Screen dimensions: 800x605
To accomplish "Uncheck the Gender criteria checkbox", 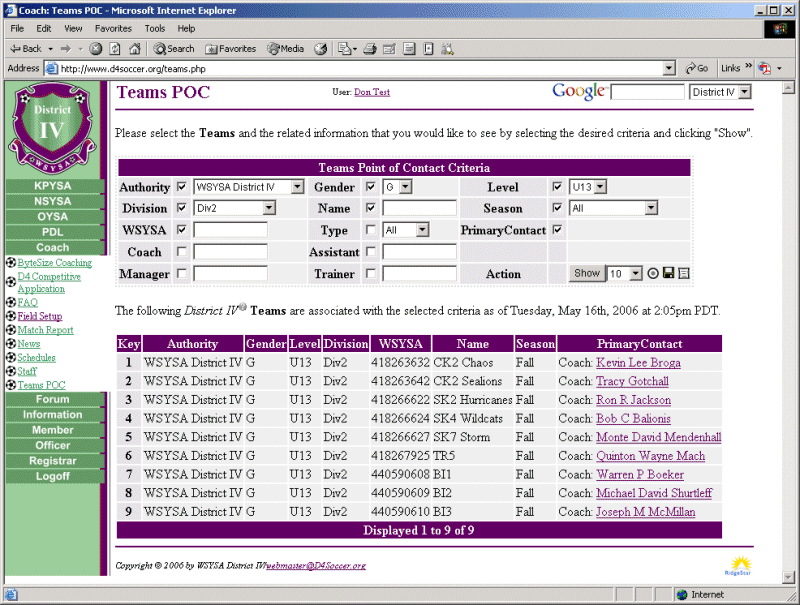I will pos(371,187).
